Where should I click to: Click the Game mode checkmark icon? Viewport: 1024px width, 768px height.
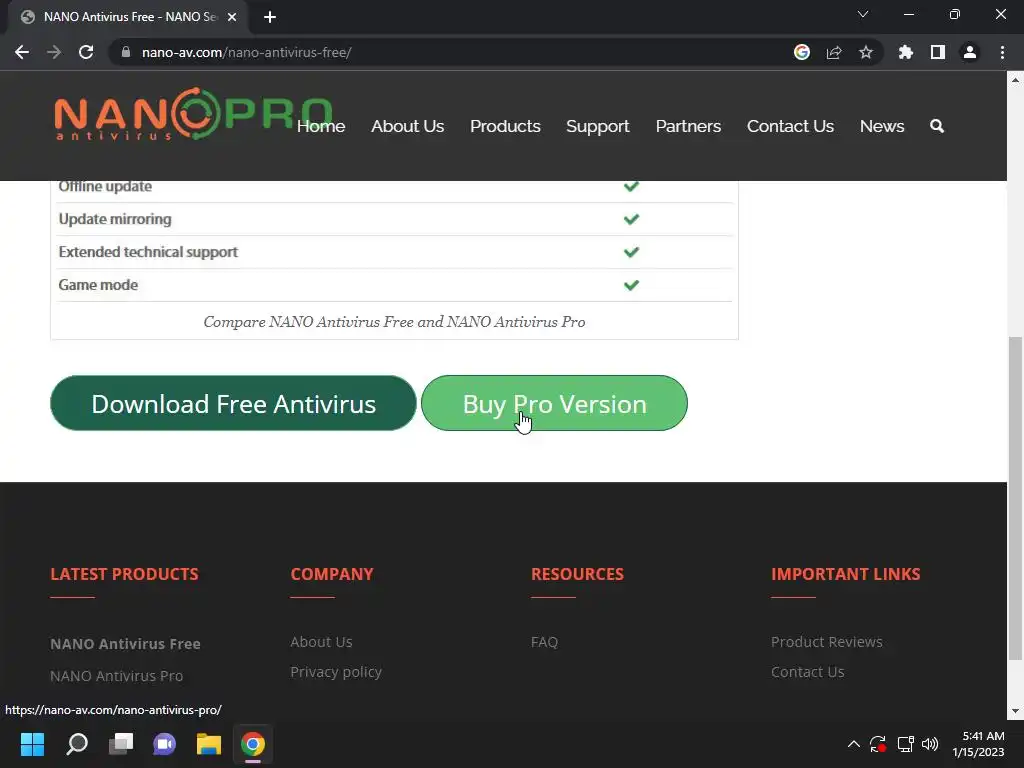coord(631,285)
